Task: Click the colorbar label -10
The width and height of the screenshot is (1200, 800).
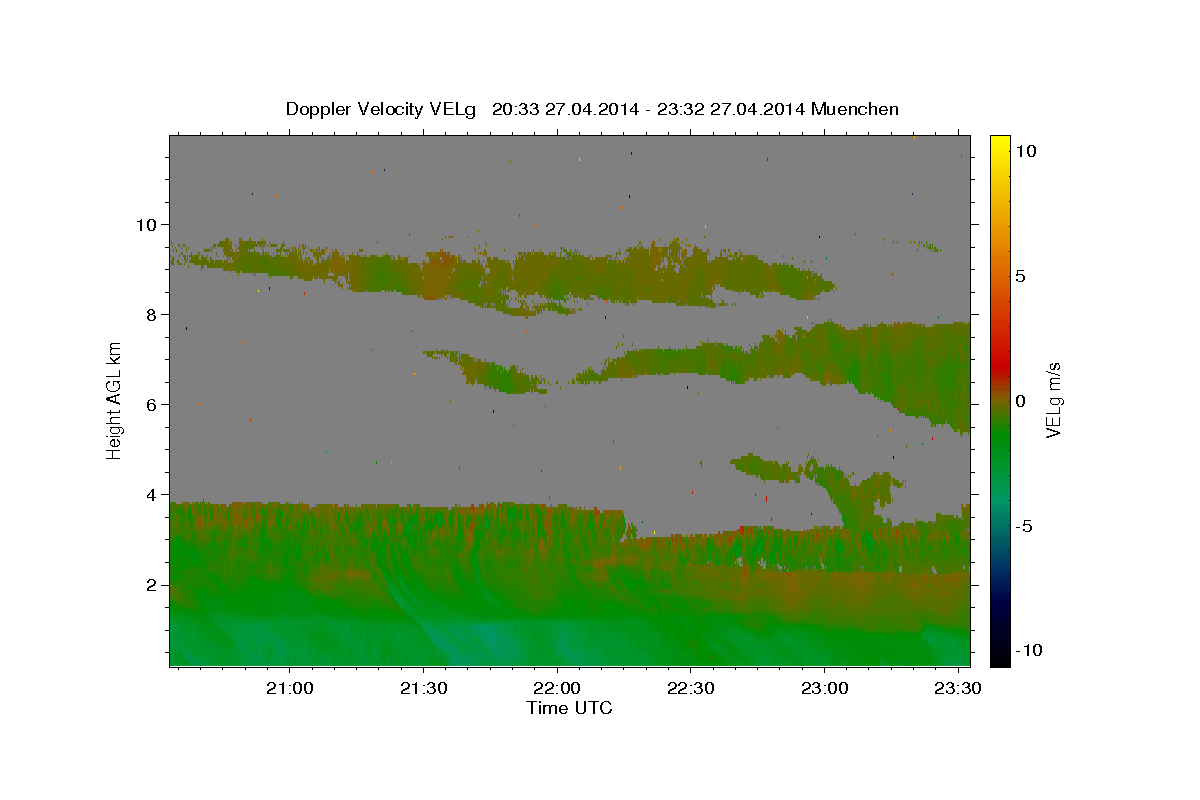Action: [1028, 651]
